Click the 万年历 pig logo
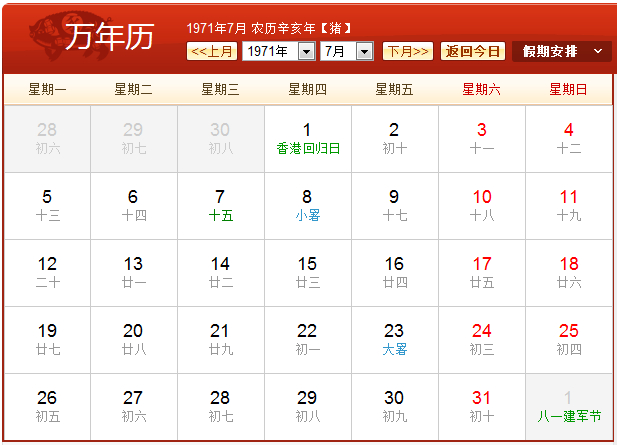The height and width of the screenshot is (445, 617). coord(92,36)
